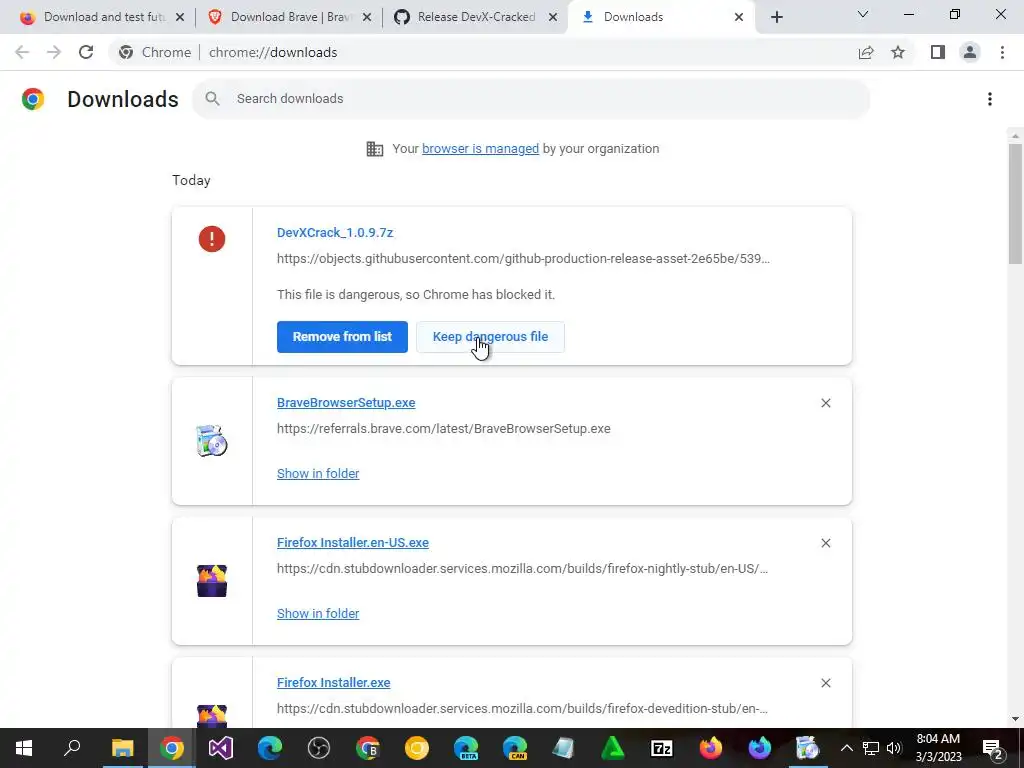Open Edge Beta from taskbar

[x=466, y=748]
